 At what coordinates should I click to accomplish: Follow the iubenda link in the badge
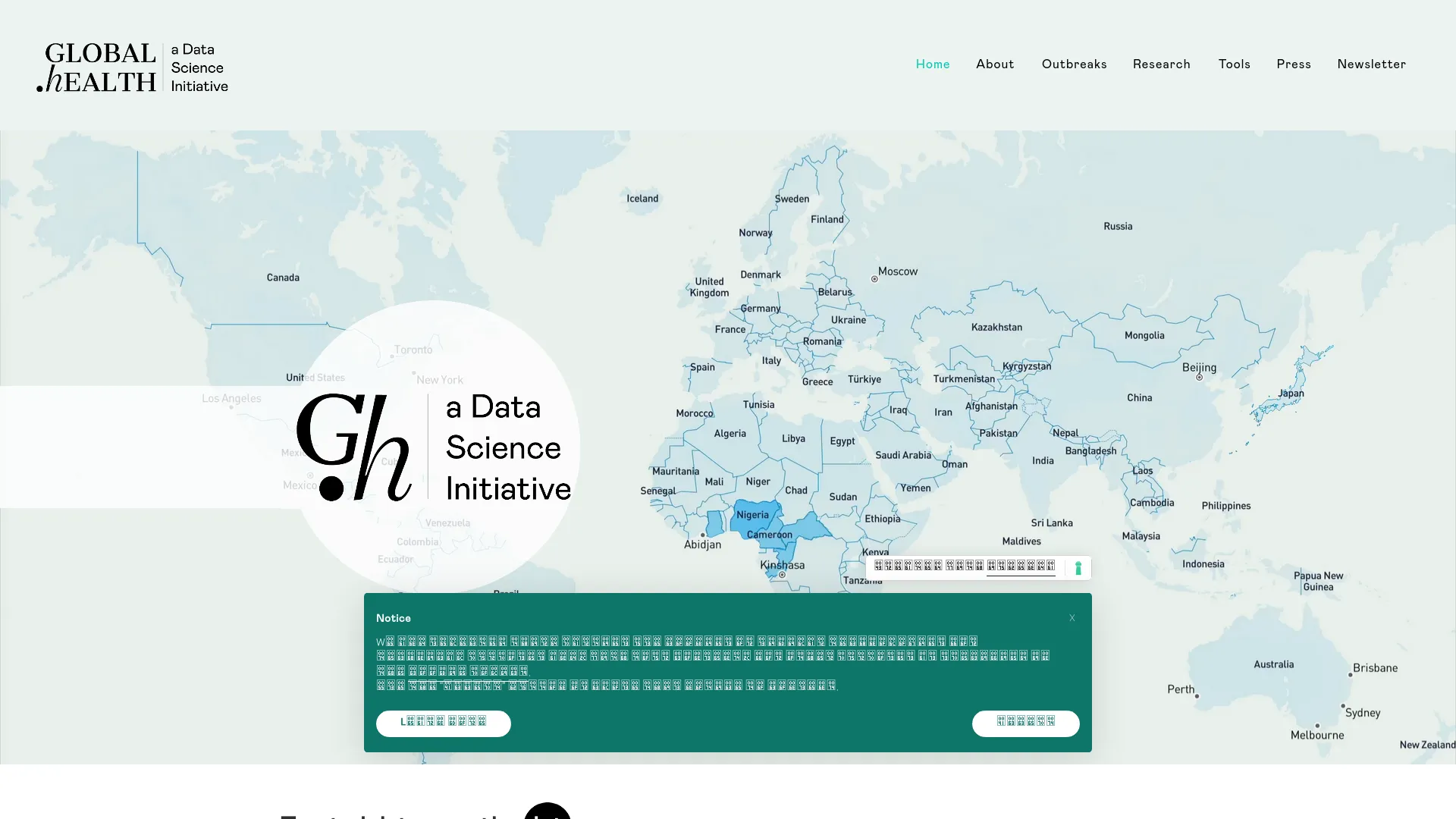pyautogui.click(x=1020, y=567)
